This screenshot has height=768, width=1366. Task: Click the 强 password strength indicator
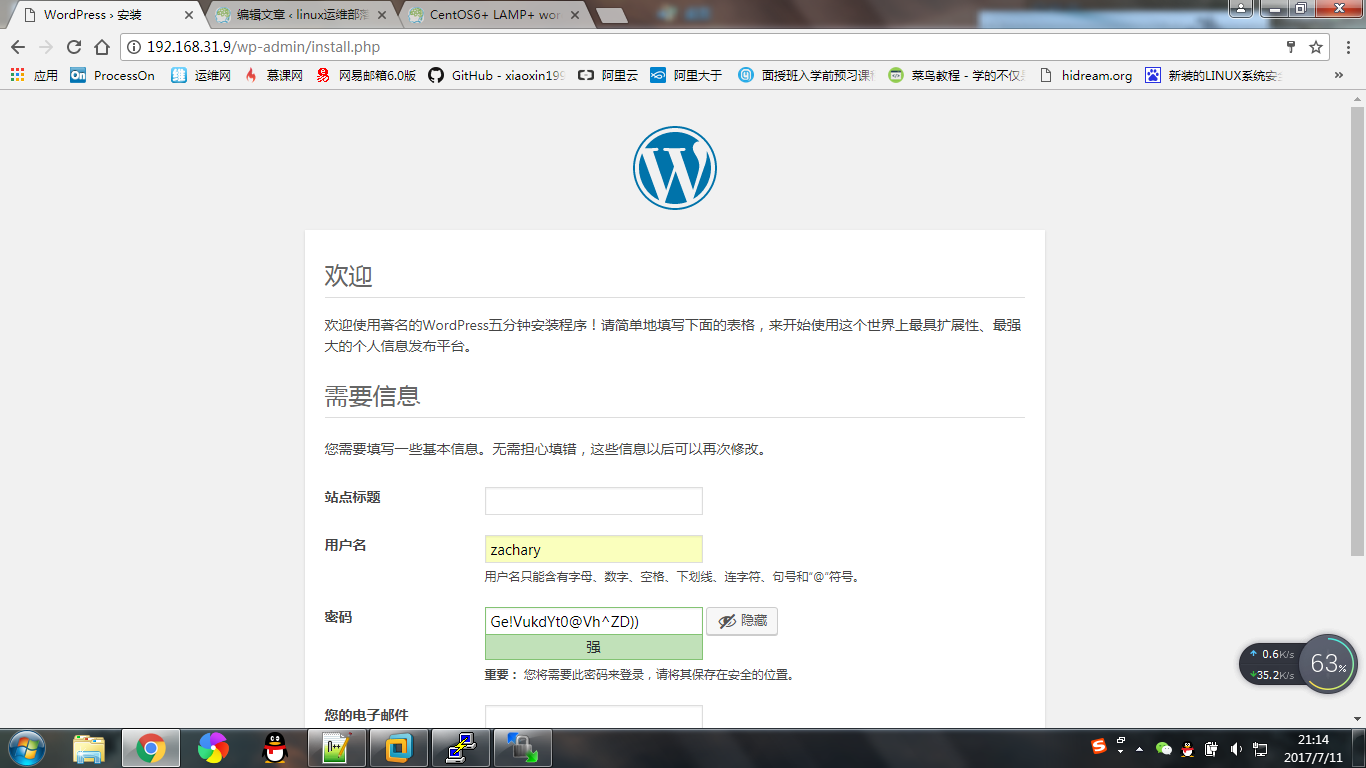click(594, 647)
